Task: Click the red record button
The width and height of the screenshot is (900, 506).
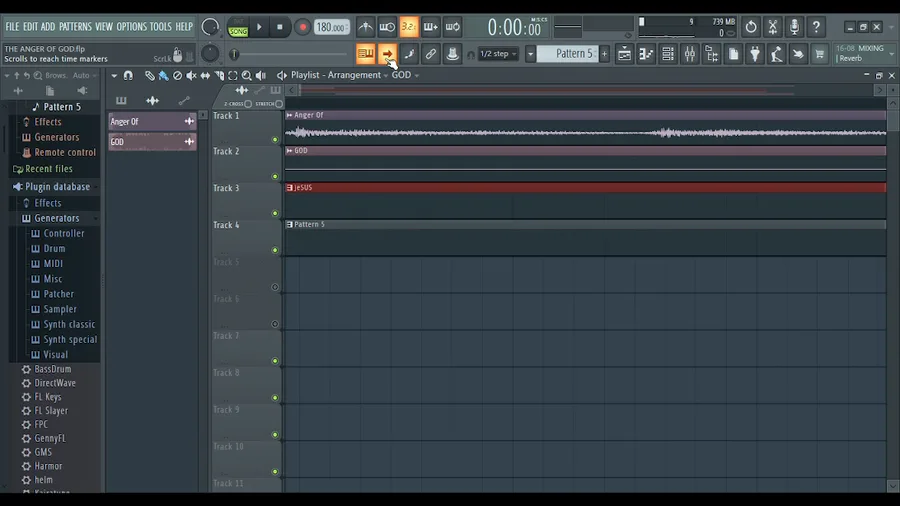Action: coord(302,27)
